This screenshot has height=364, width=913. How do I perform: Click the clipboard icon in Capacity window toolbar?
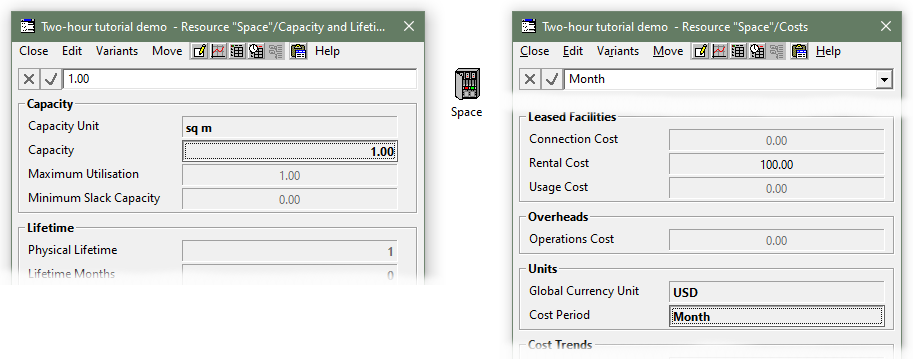298,51
